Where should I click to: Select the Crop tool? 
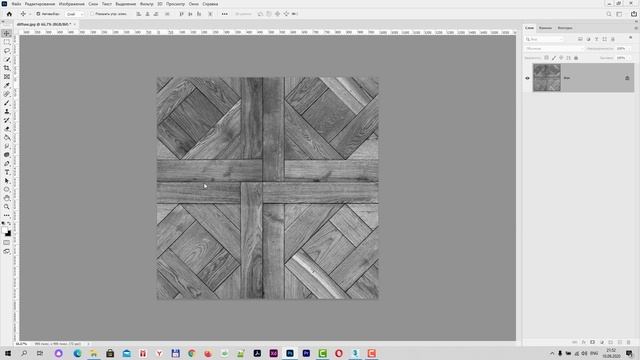pyautogui.click(x=7, y=68)
